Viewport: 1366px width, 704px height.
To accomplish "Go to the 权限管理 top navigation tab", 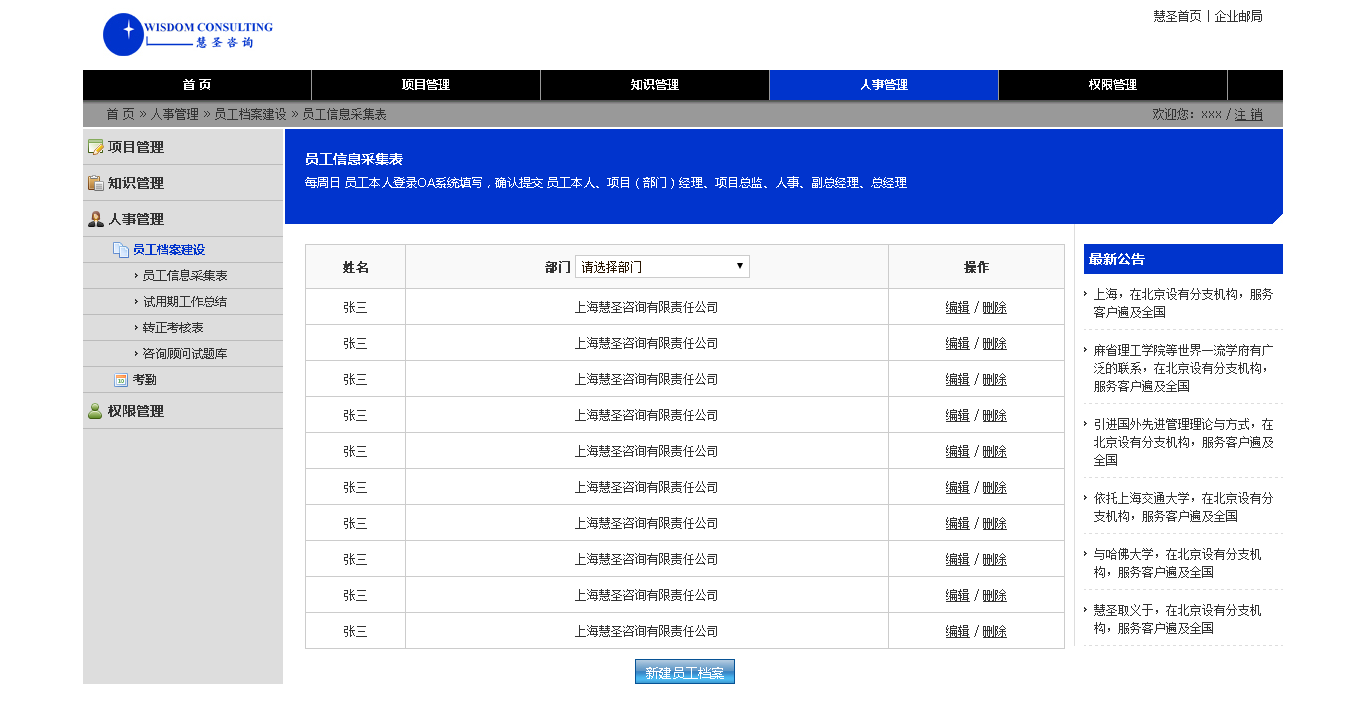I will [1112, 85].
